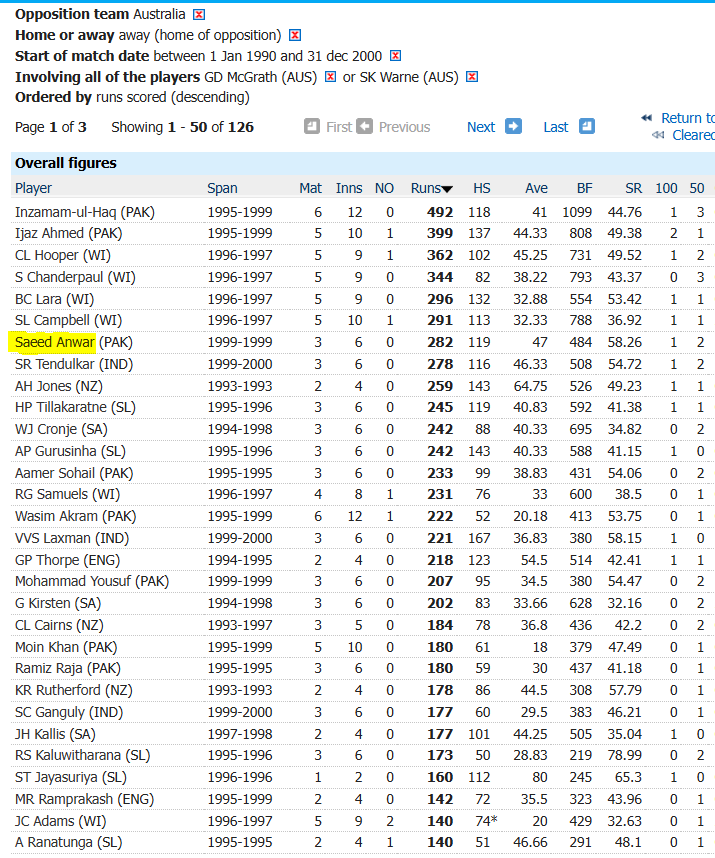Open KR Rutherford player page
The image size is (715, 858).
pyautogui.click(x=57, y=691)
